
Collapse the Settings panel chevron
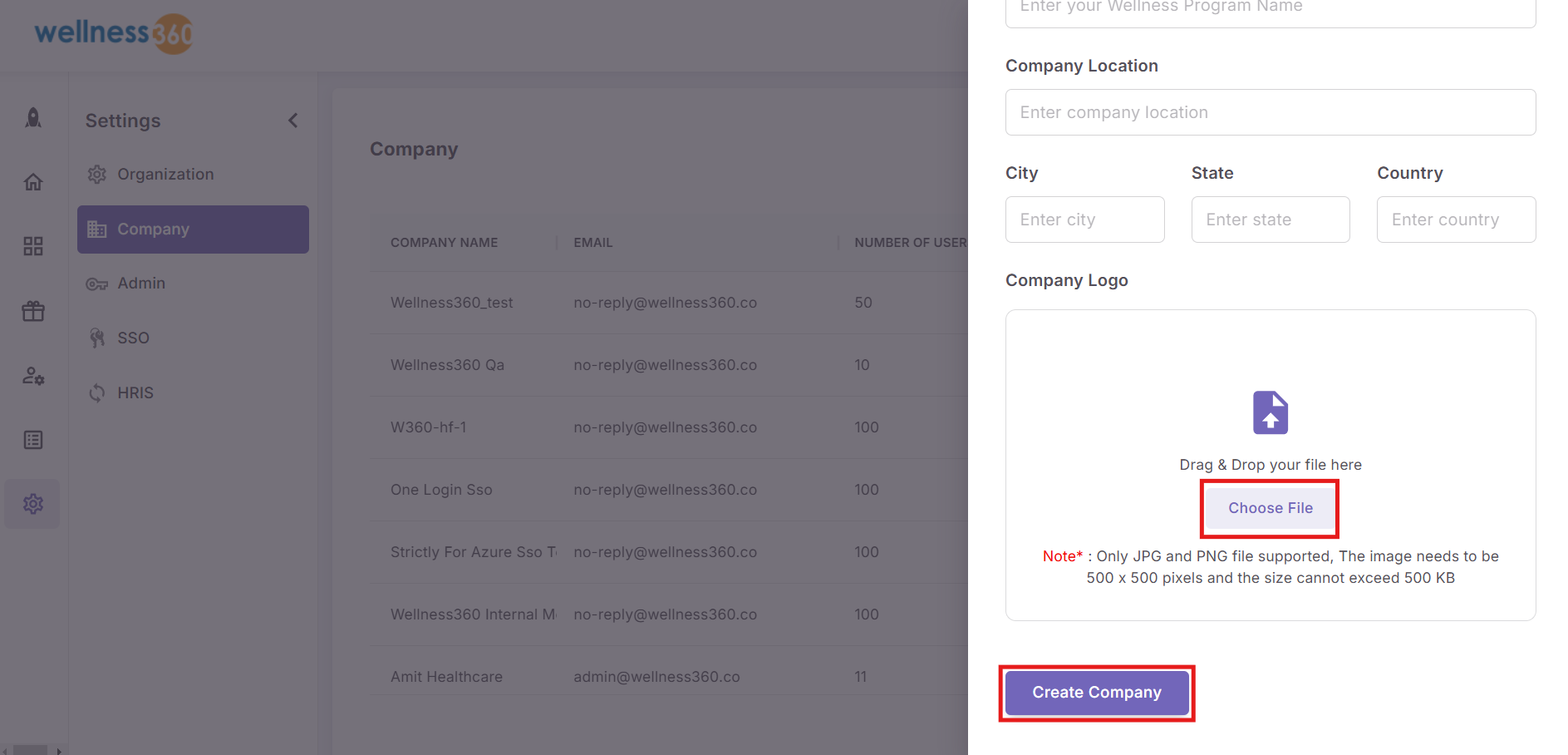tap(293, 121)
